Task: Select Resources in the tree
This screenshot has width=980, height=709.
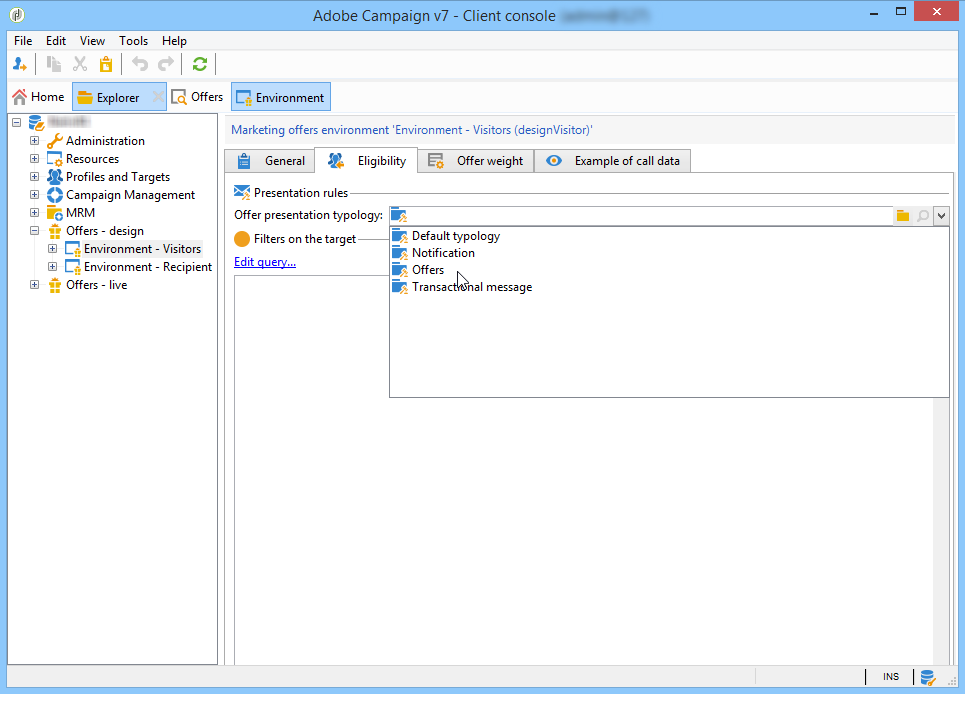Action: click(92, 159)
